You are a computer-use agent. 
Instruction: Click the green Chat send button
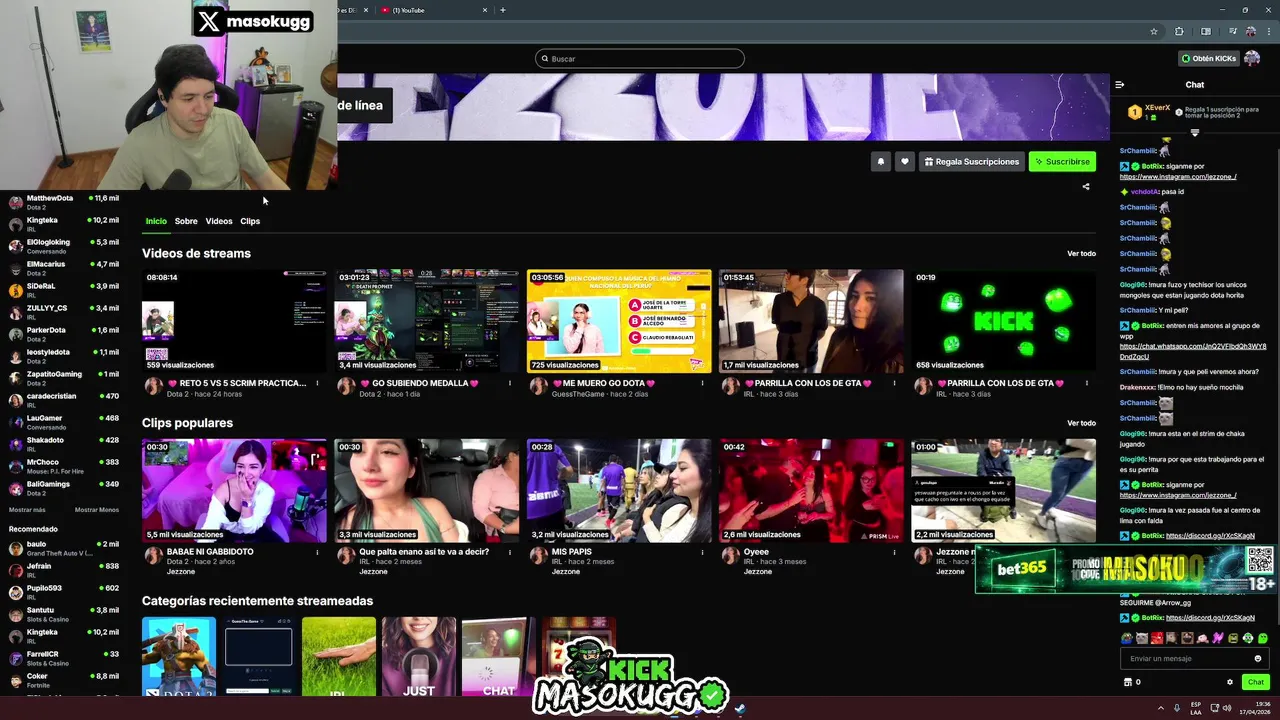point(1256,682)
